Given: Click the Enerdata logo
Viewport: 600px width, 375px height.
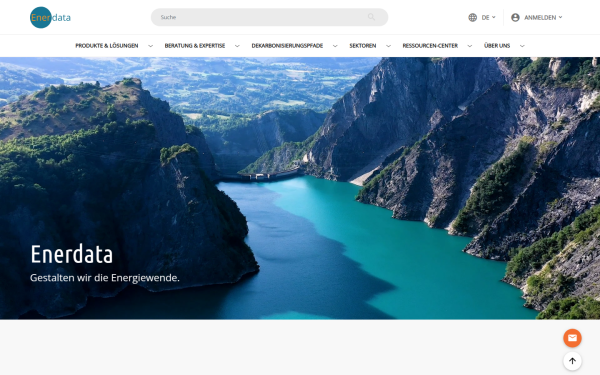Looking at the screenshot, I should [x=50, y=17].
